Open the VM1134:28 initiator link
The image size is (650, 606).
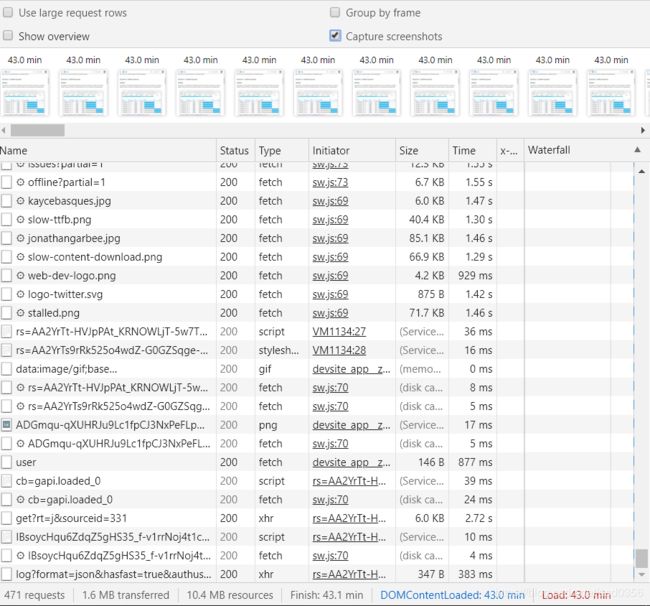[x=339, y=350]
